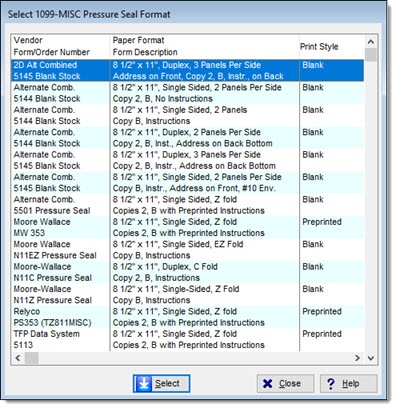Click the Select button
396x408 pixels.
coord(162,383)
